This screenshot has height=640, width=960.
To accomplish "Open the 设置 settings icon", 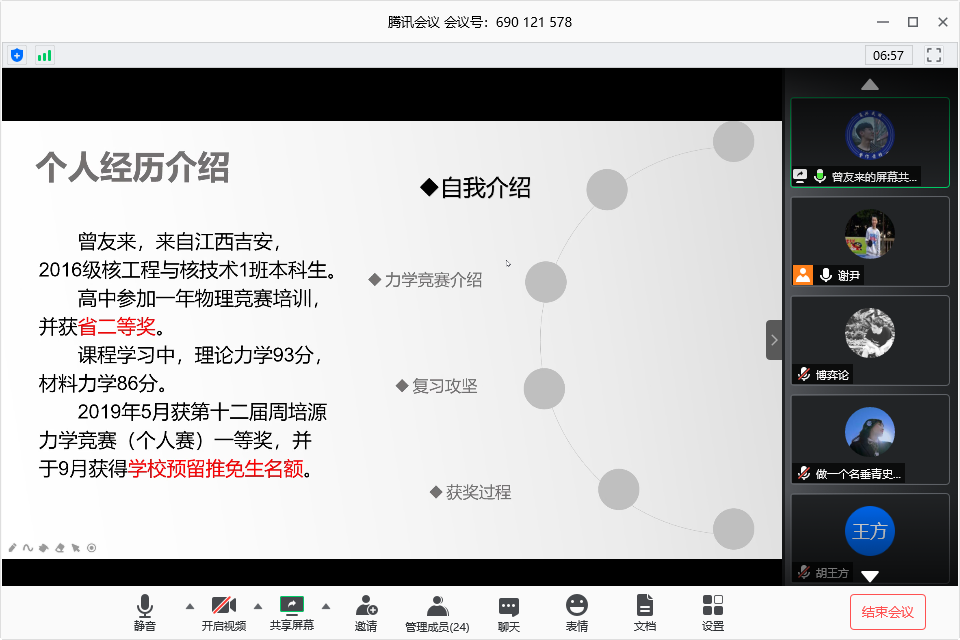I will tap(713, 612).
